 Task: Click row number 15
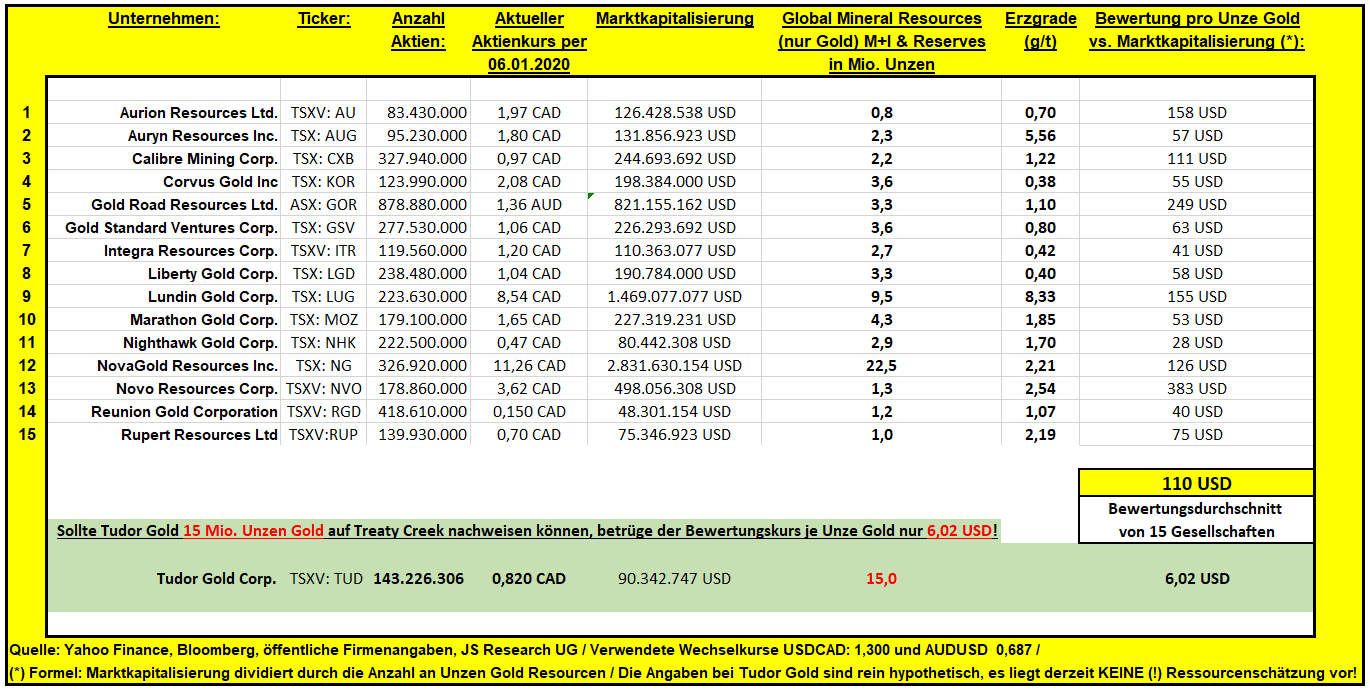(27, 435)
